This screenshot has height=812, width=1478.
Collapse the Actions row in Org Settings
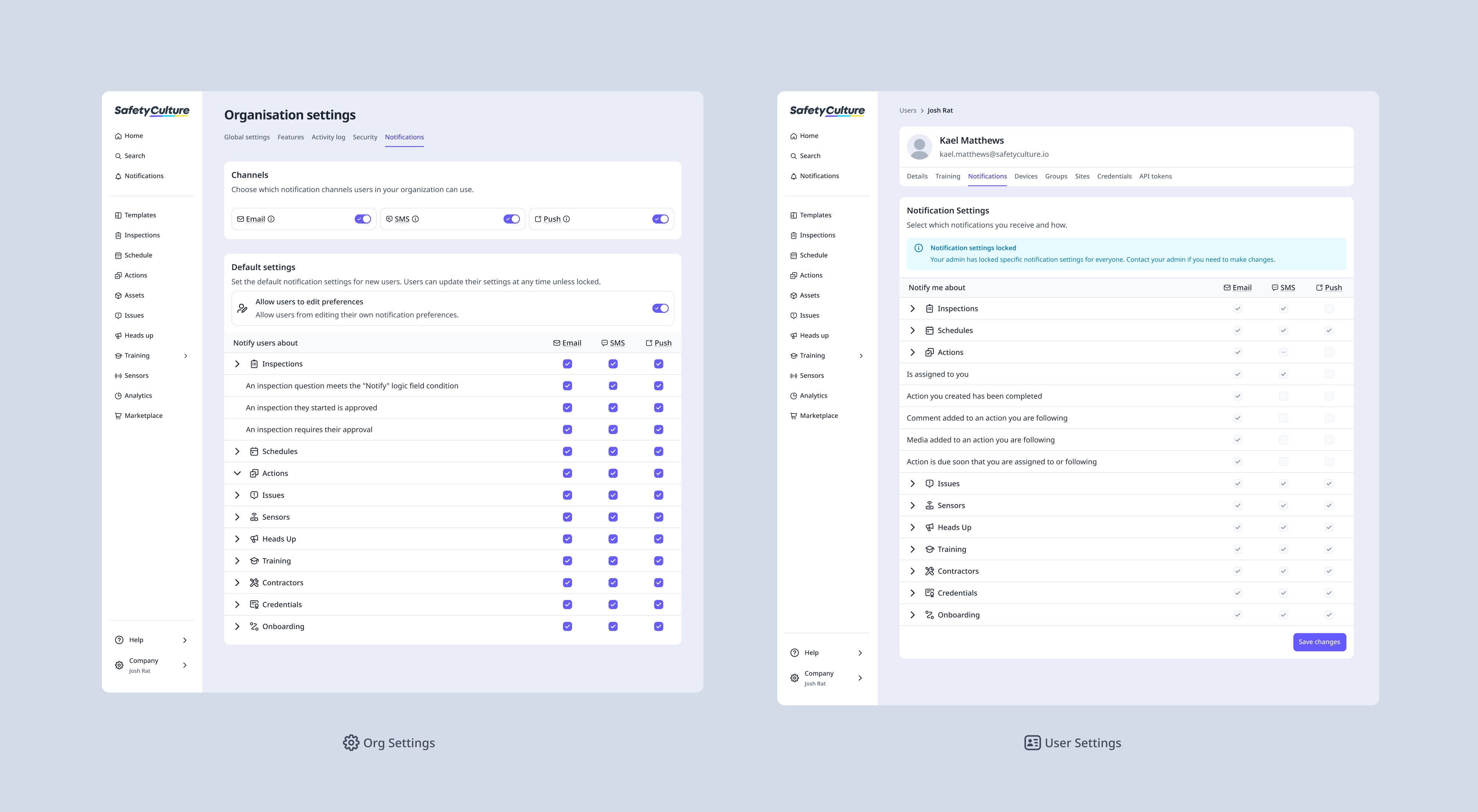pos(237,474)
